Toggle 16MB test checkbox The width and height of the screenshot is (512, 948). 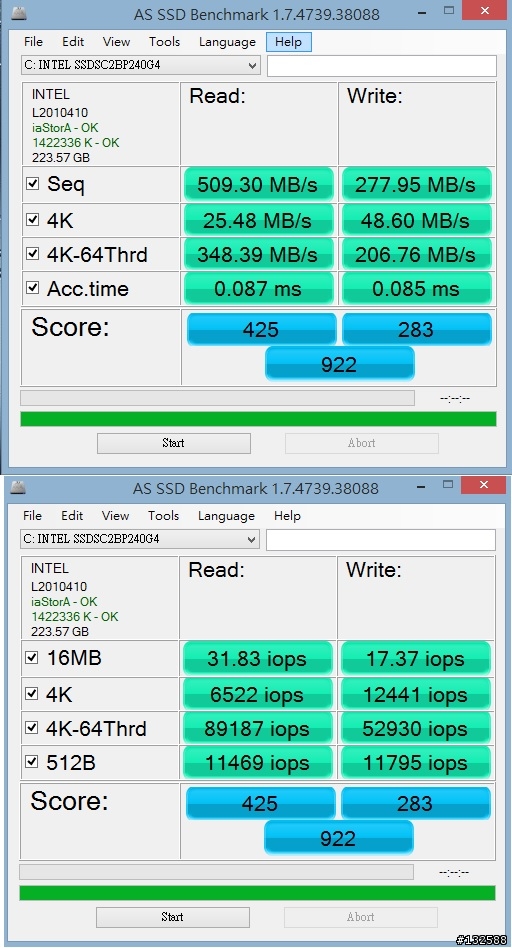coord(32,658)
